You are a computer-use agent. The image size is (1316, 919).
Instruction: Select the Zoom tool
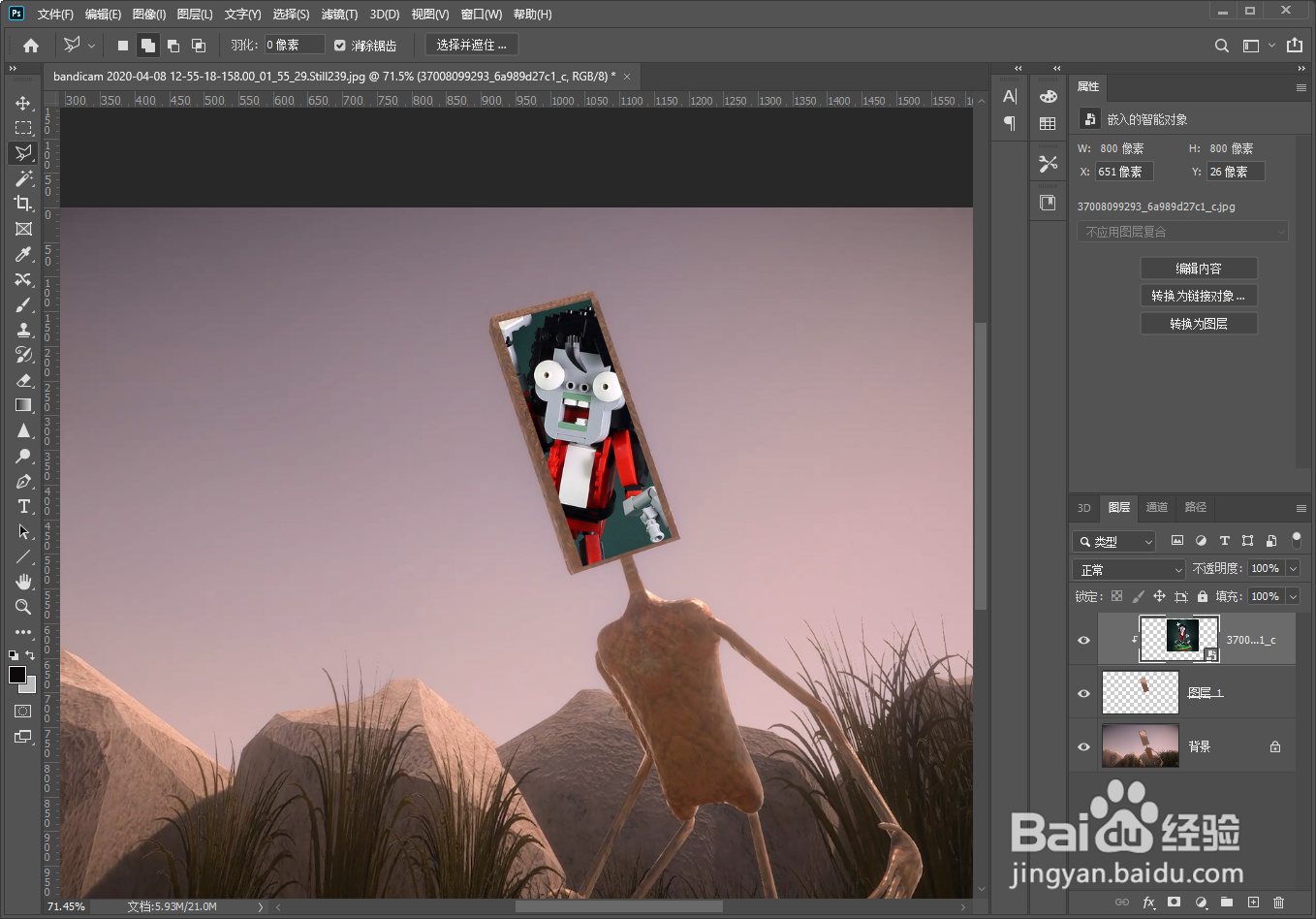point(23,607)
